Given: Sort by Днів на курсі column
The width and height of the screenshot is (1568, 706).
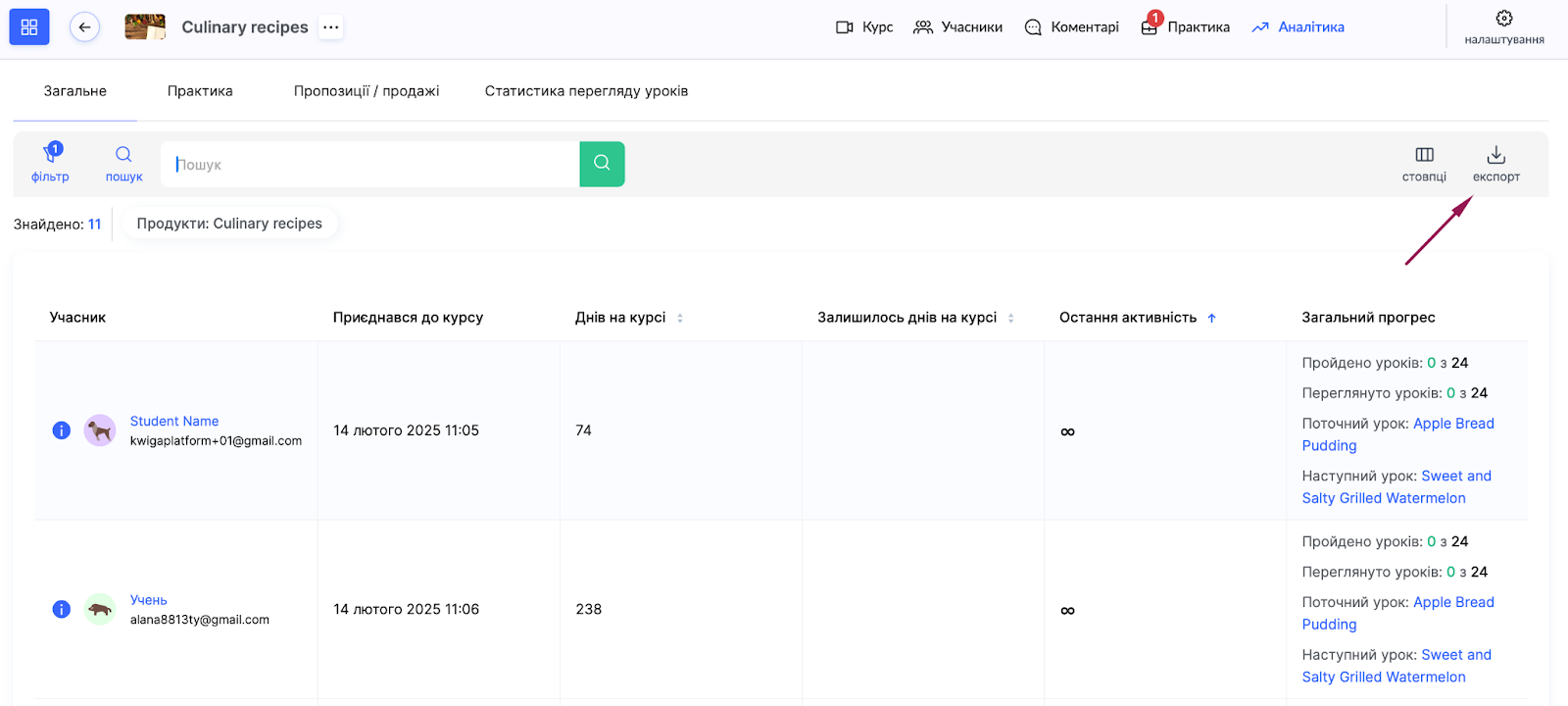Looking at the screenshot, I should [680, 318].
